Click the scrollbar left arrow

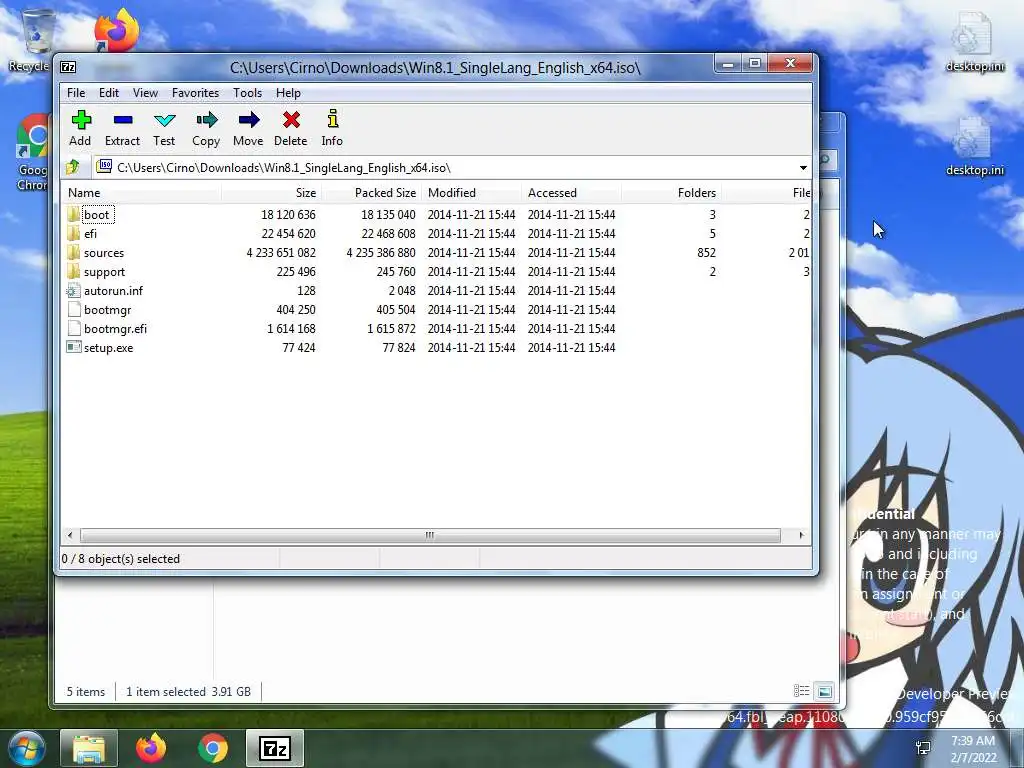(71, 535)
